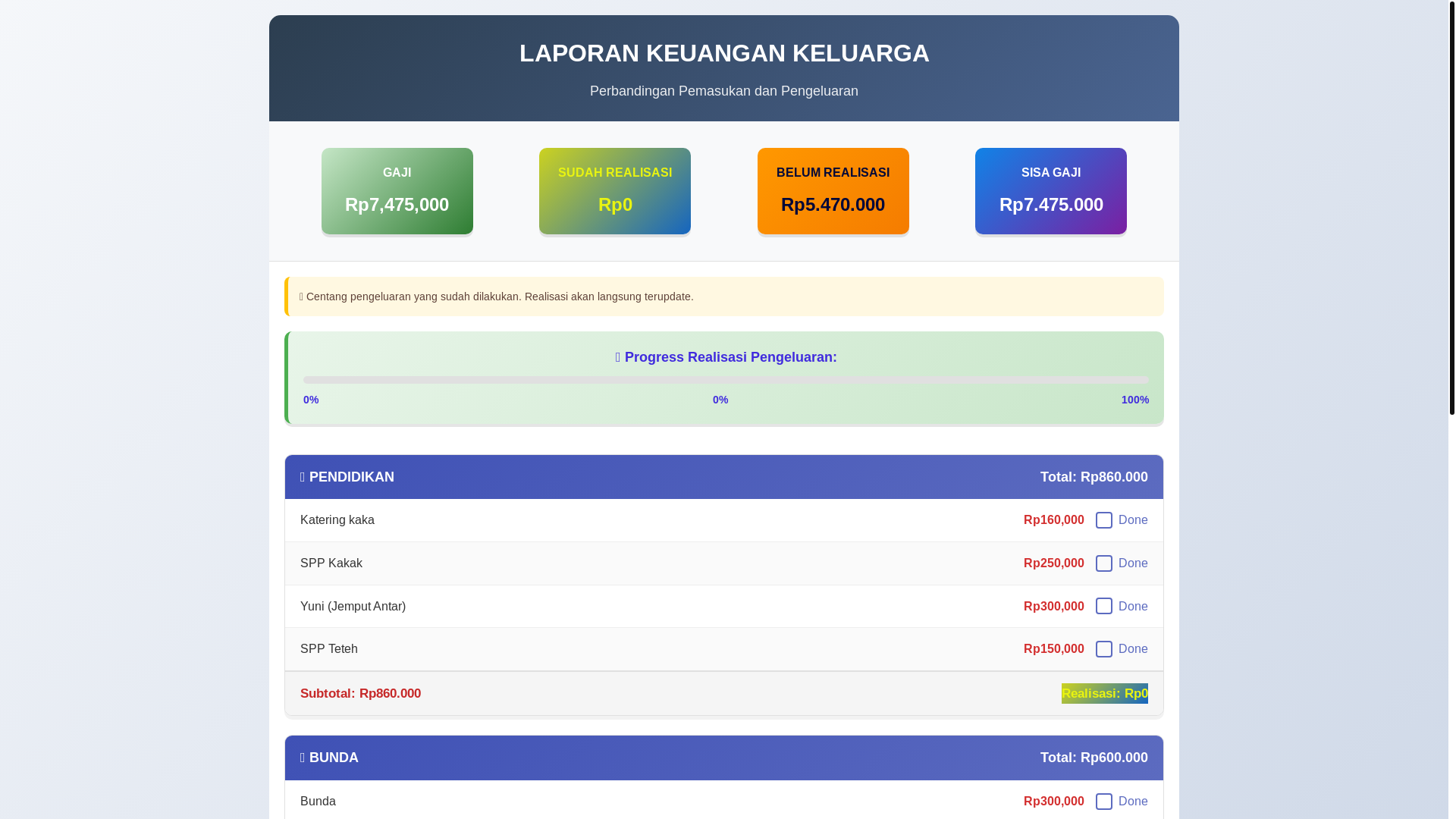
Task: Click the Rp250,000 amount
Action: click(x=1054, y=563)
